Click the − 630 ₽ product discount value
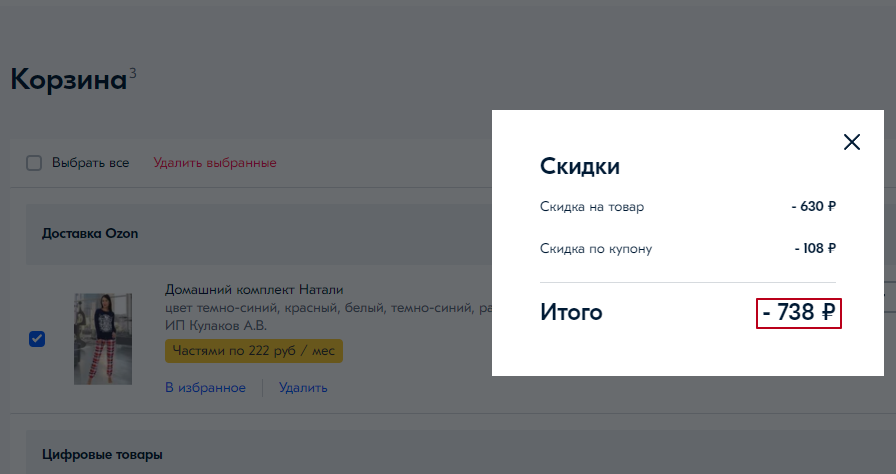 pyautogui.click(x=812, y=207)
